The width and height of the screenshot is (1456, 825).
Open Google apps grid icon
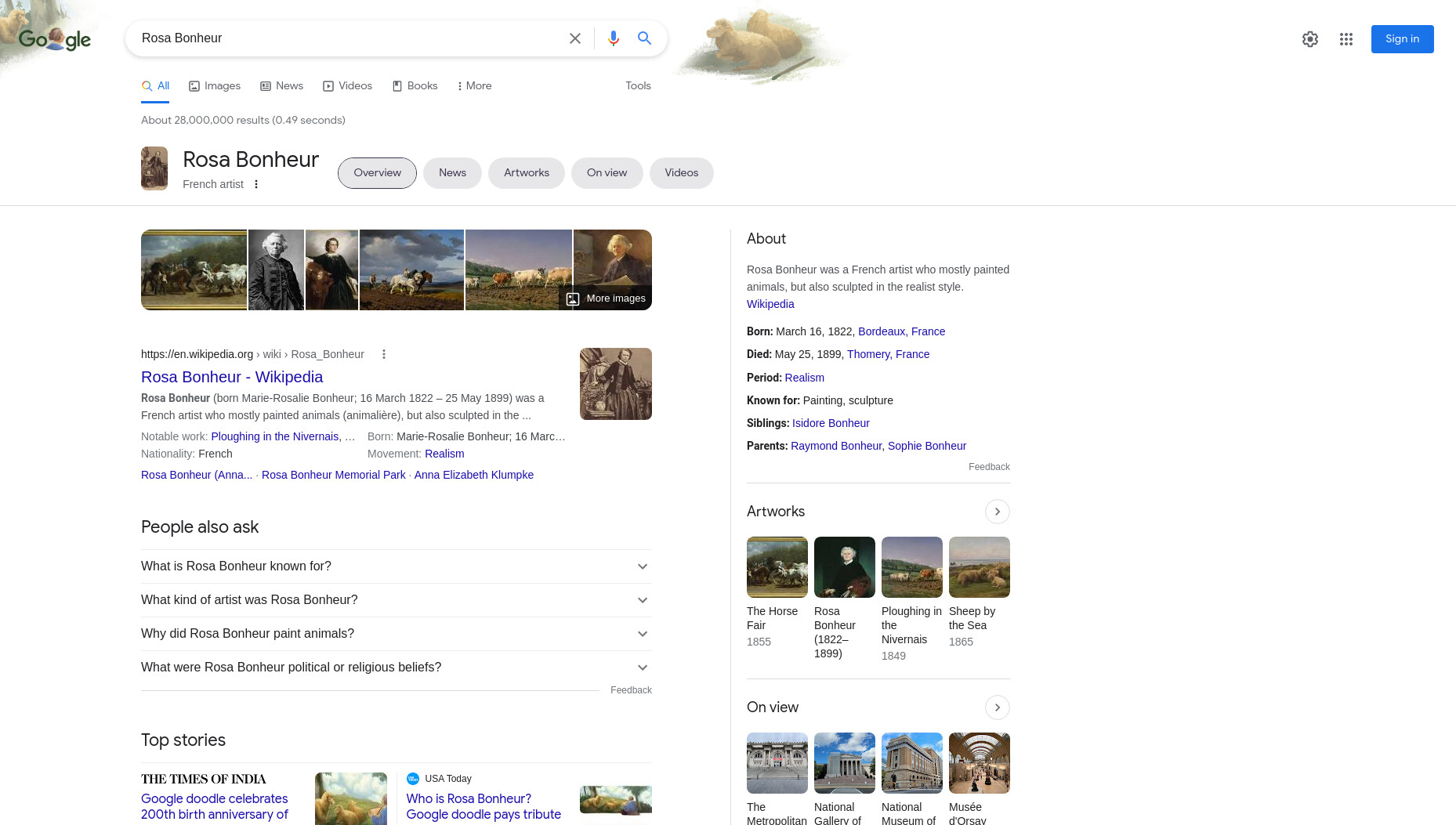tap(1346, 39)
